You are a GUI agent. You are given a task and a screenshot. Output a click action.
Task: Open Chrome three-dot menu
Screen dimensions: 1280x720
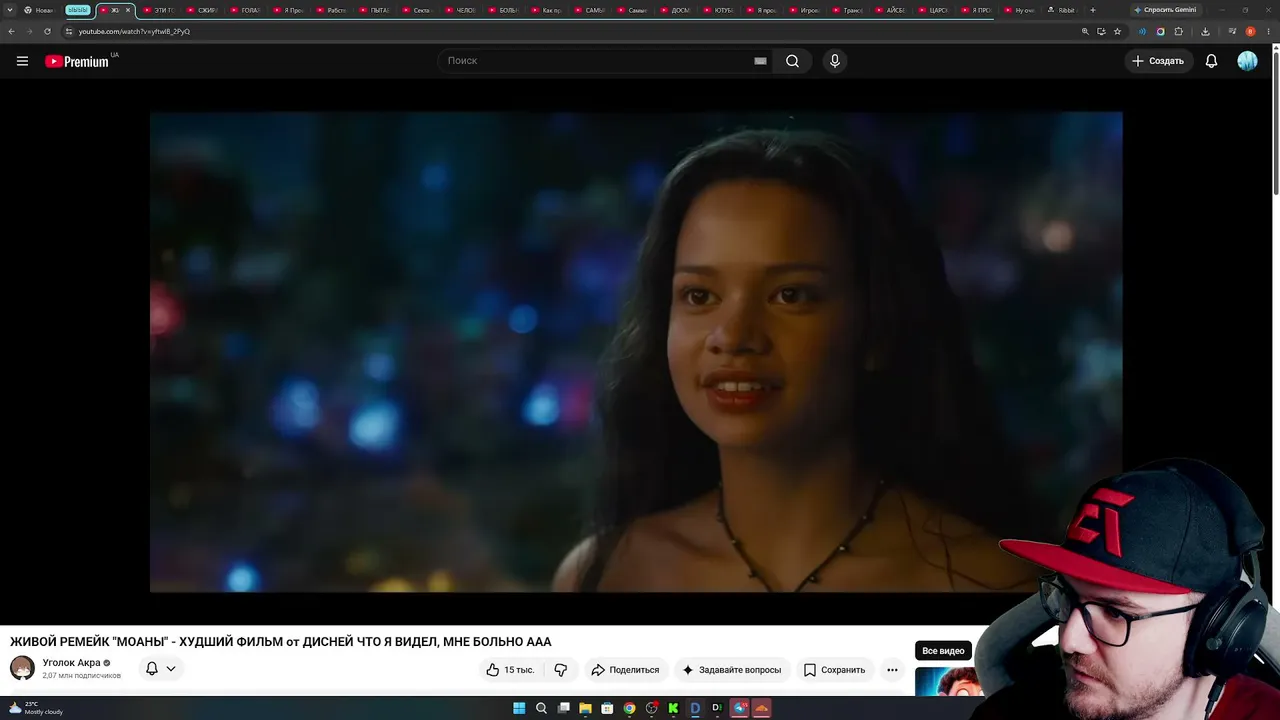pos(1267,31)
